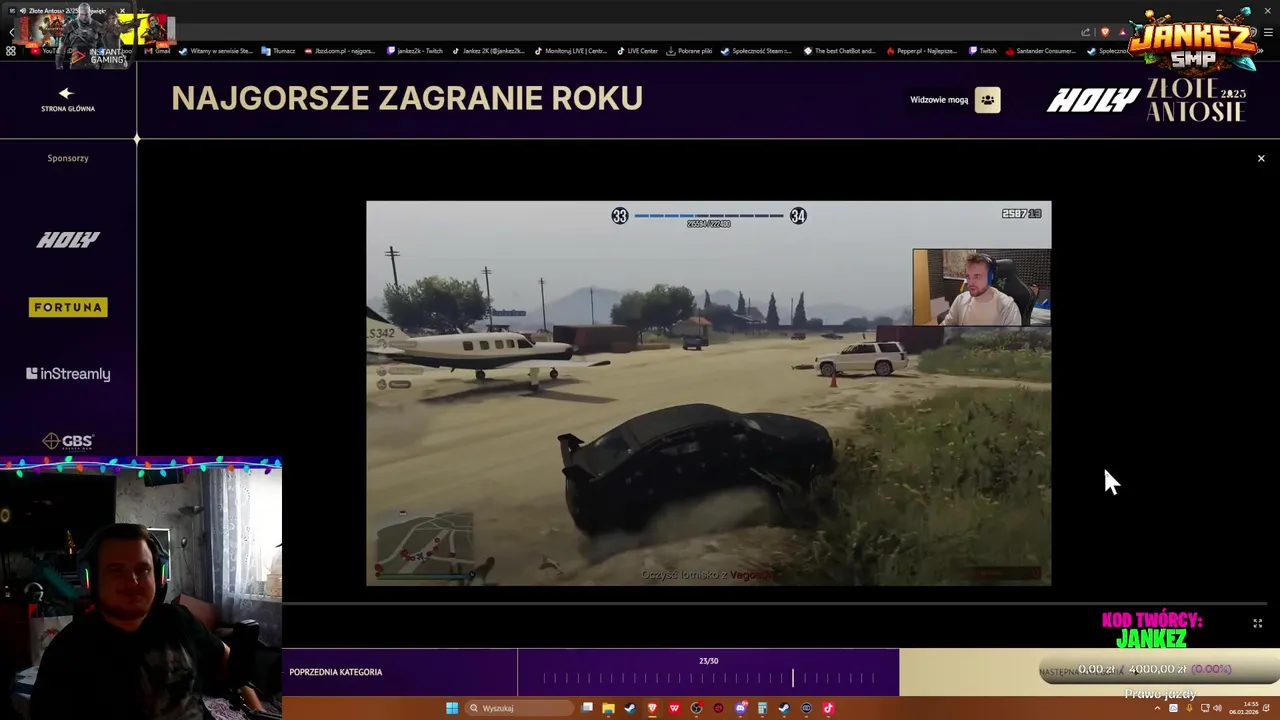Screen dimensions: 1280x720
Task: Close the video overlay with X
Action: pyautogui.click(x=1261, y=158)
